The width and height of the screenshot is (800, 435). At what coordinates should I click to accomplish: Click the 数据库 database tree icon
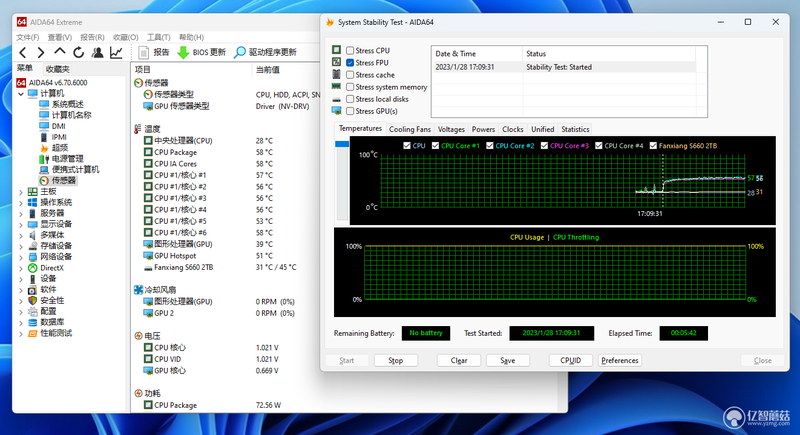coord(33,322)
